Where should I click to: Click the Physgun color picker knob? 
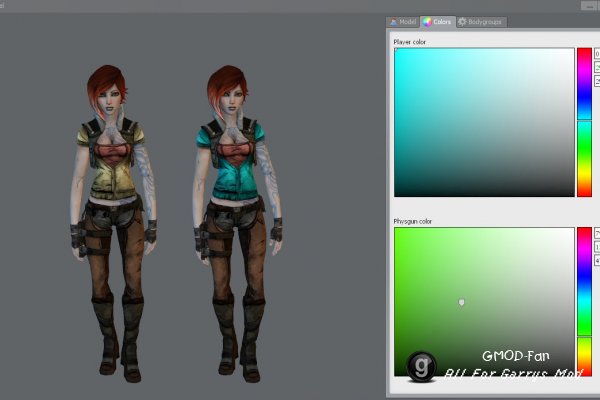pos(461,302)
